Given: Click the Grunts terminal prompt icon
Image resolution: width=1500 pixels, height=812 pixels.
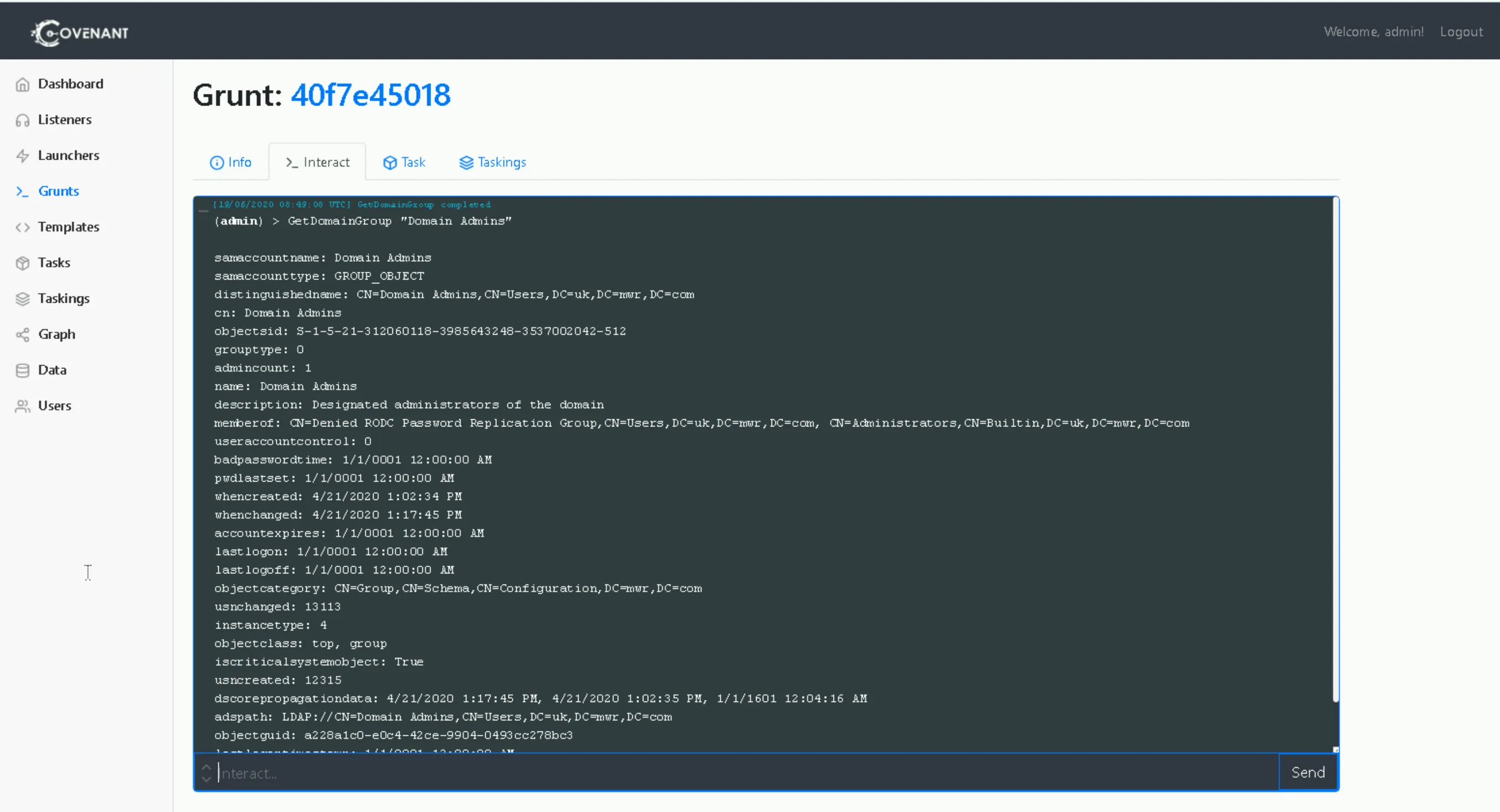Looking at the screenshot, I should click(x=23, y=192).
